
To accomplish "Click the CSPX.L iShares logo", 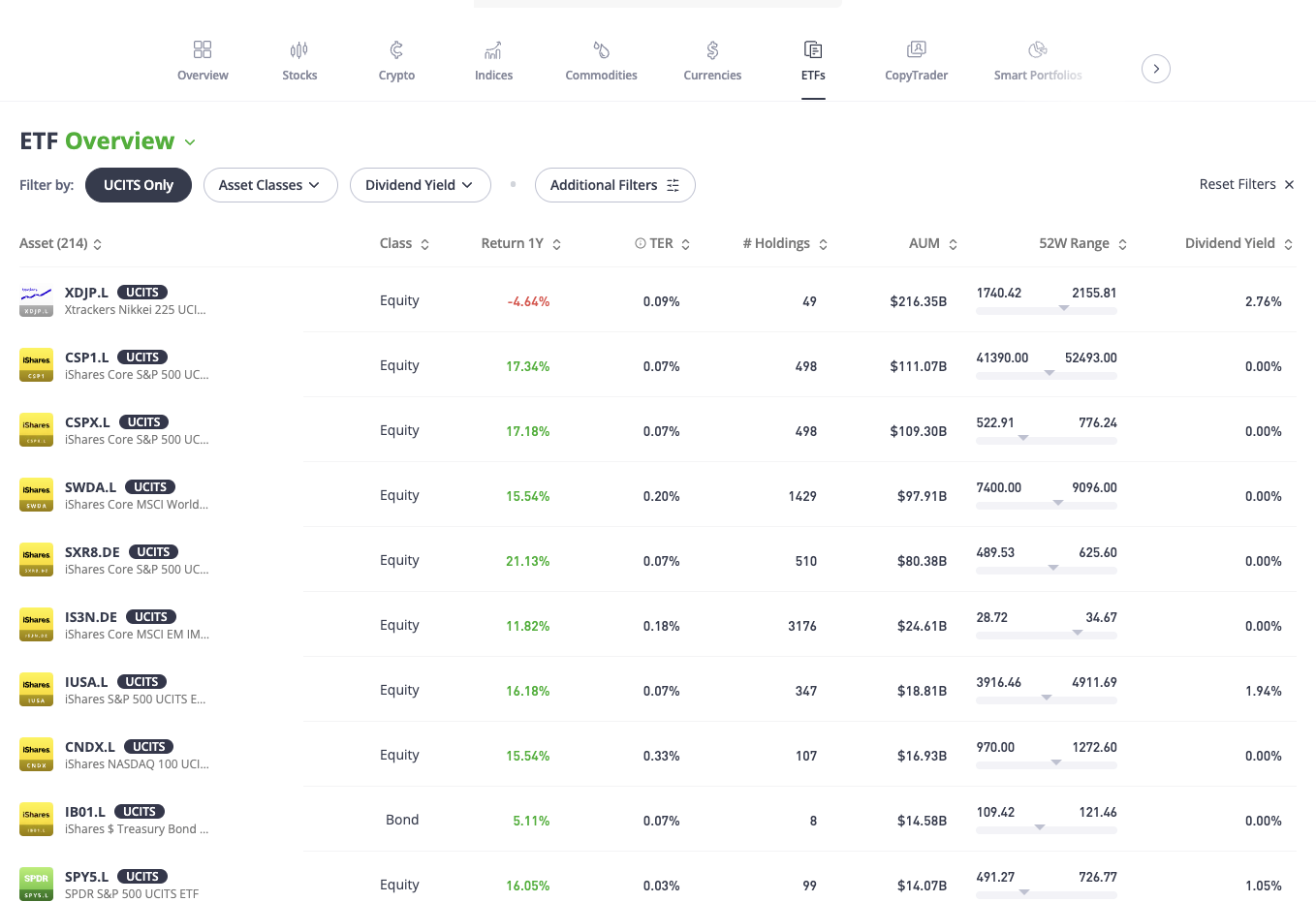I will [36, 430].
